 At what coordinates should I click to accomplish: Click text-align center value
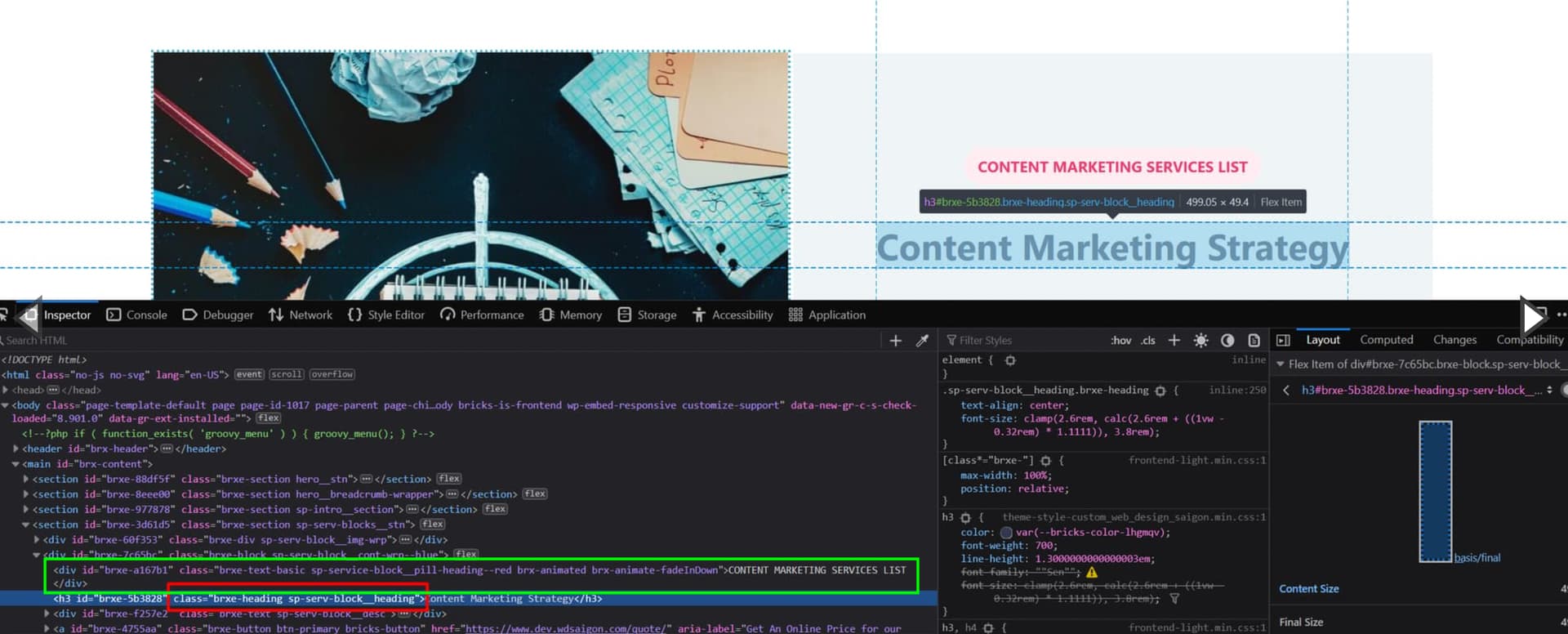(1048, 405)
